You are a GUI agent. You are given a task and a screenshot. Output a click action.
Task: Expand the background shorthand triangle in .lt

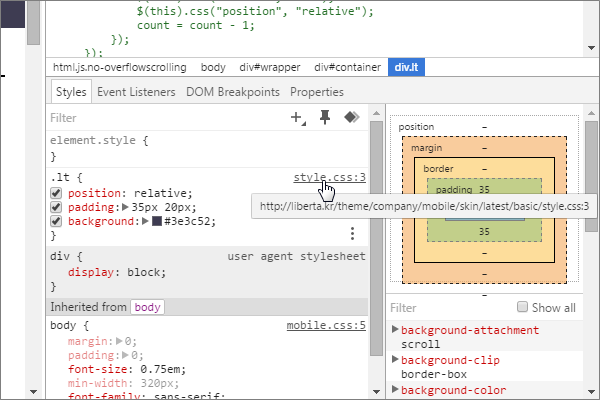pyautogui.click(x=145, y=221)
